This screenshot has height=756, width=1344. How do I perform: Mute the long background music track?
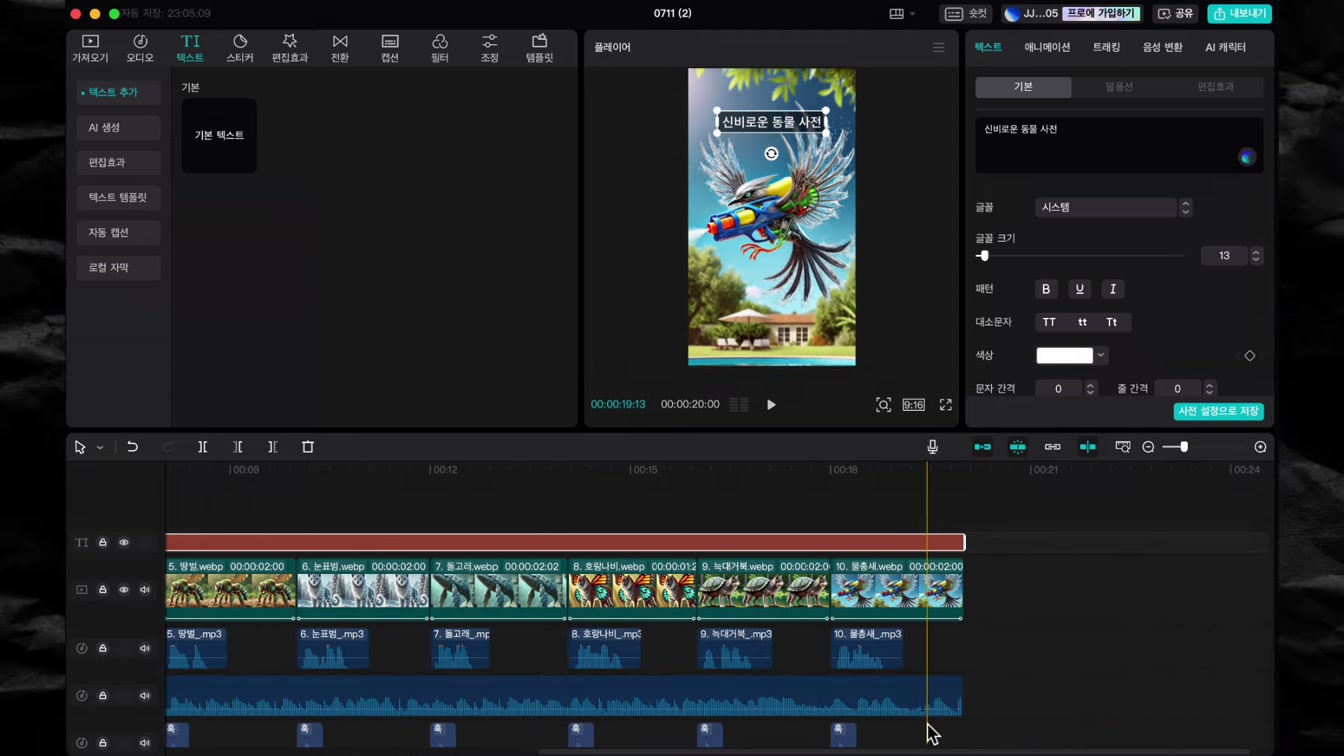point(145,696)
